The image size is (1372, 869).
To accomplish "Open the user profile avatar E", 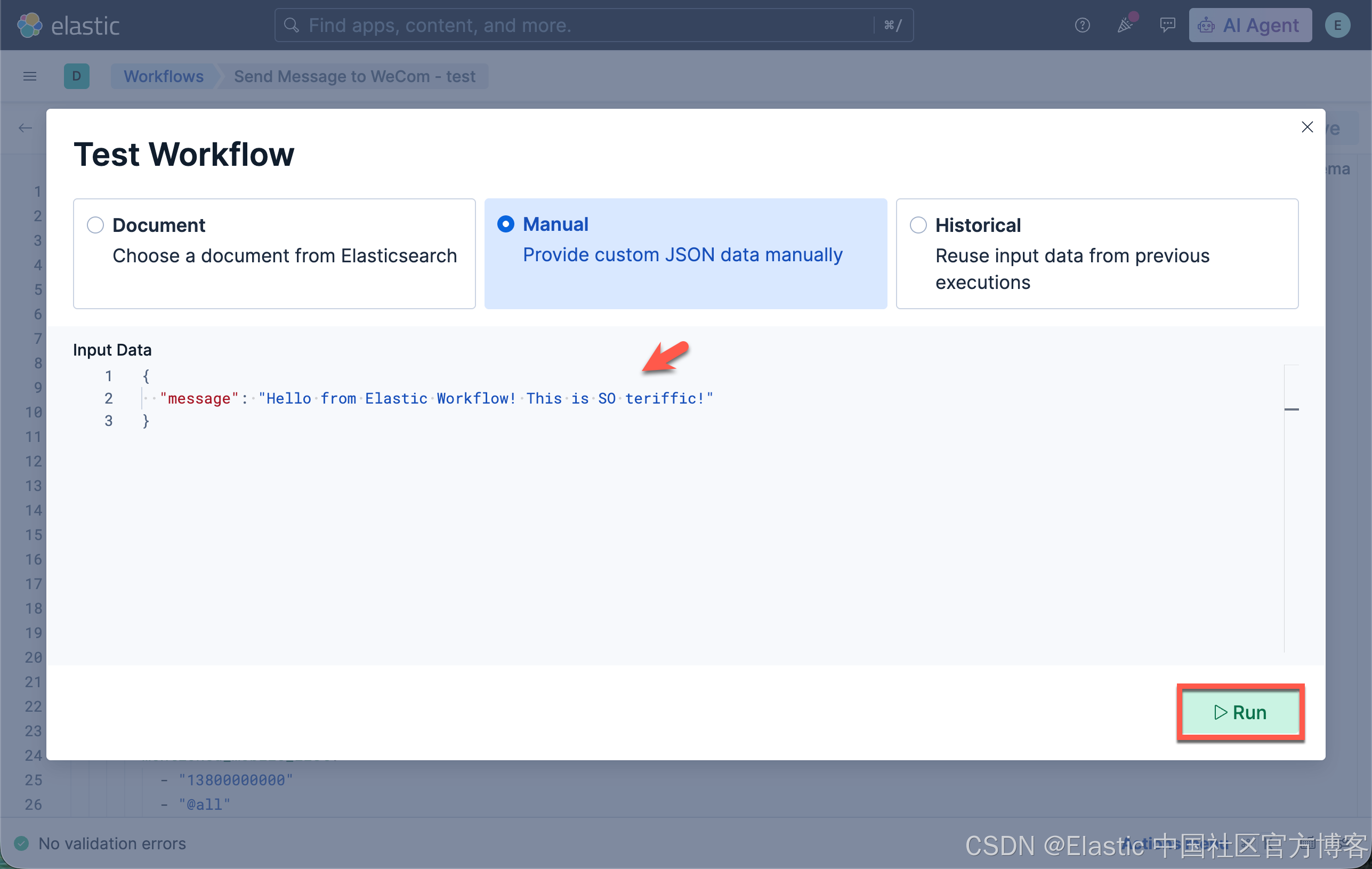I will [1337, 25].
